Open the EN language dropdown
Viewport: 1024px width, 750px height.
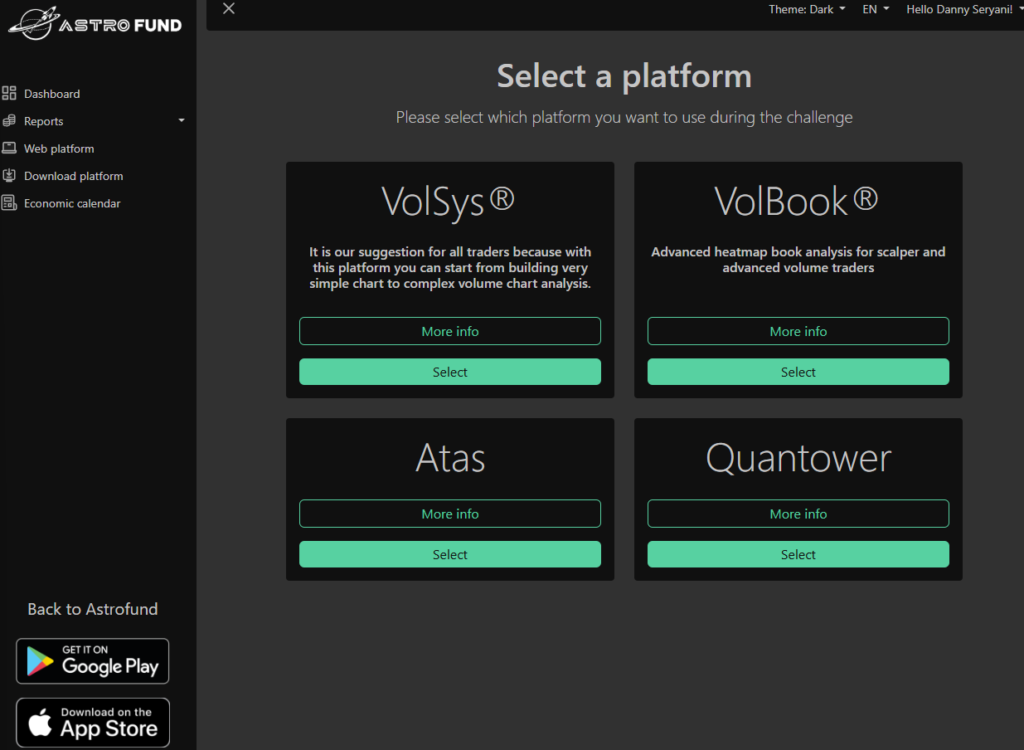[x=875, y=9]
